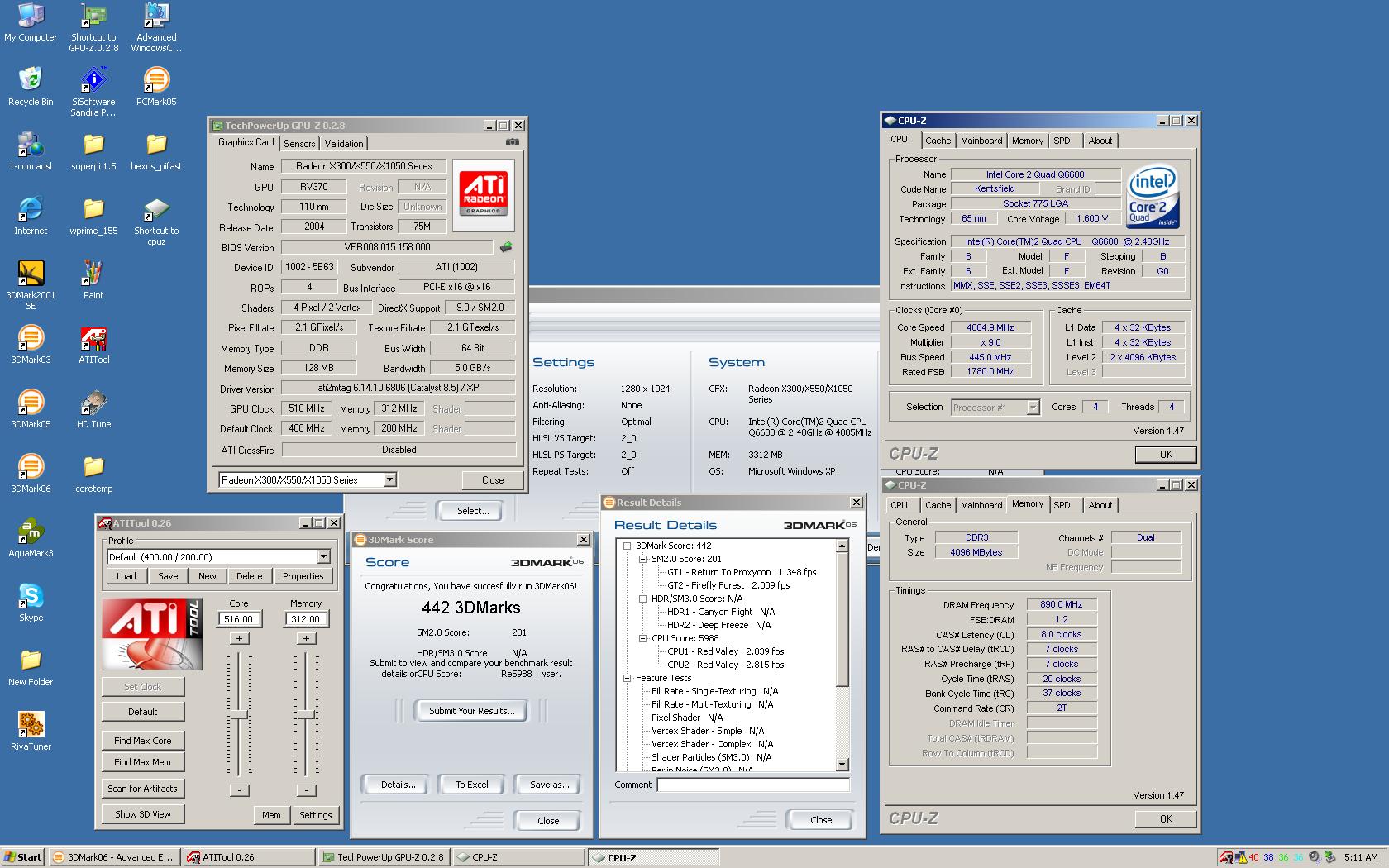Switch to 3DMark06 taskbar button
Screen dimensions: 1389x868
point(113,857)
